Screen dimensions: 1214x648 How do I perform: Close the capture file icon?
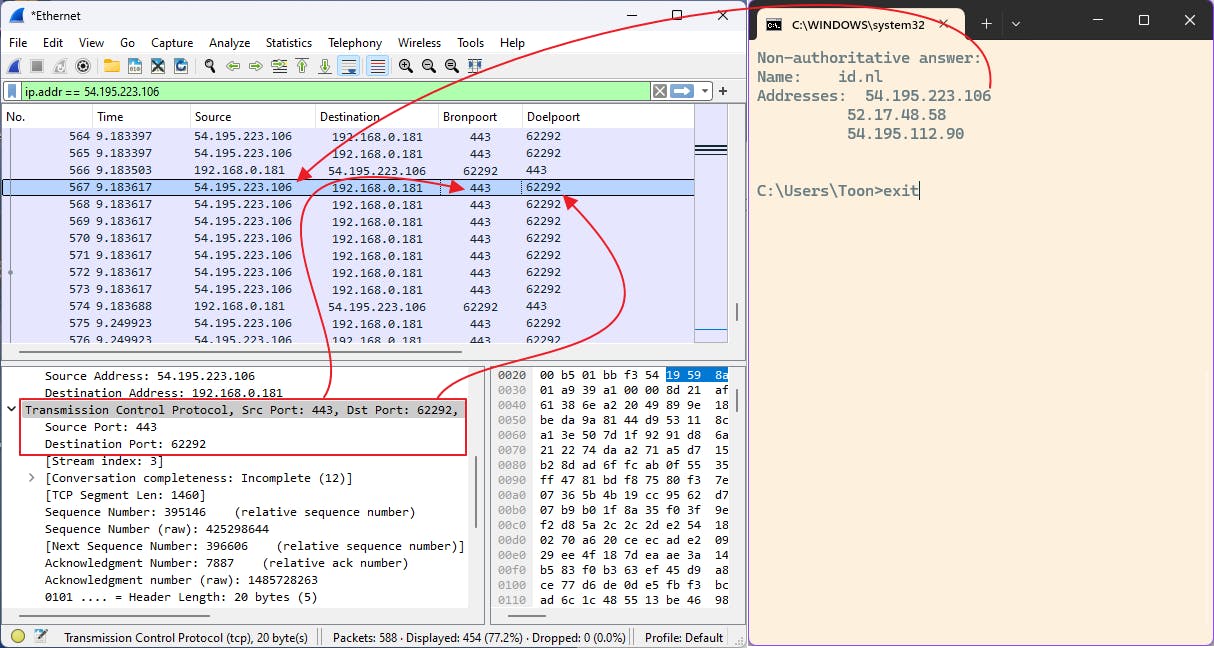click(158, 66)
